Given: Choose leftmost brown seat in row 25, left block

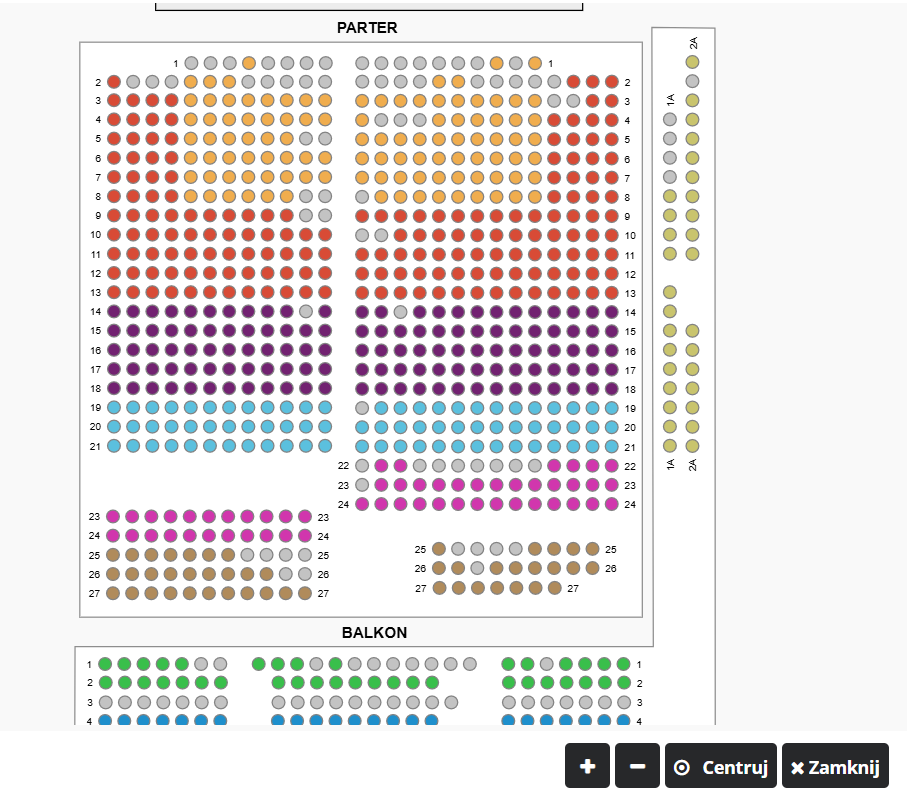Looking at the screenshot, I should tap(114, 555).
